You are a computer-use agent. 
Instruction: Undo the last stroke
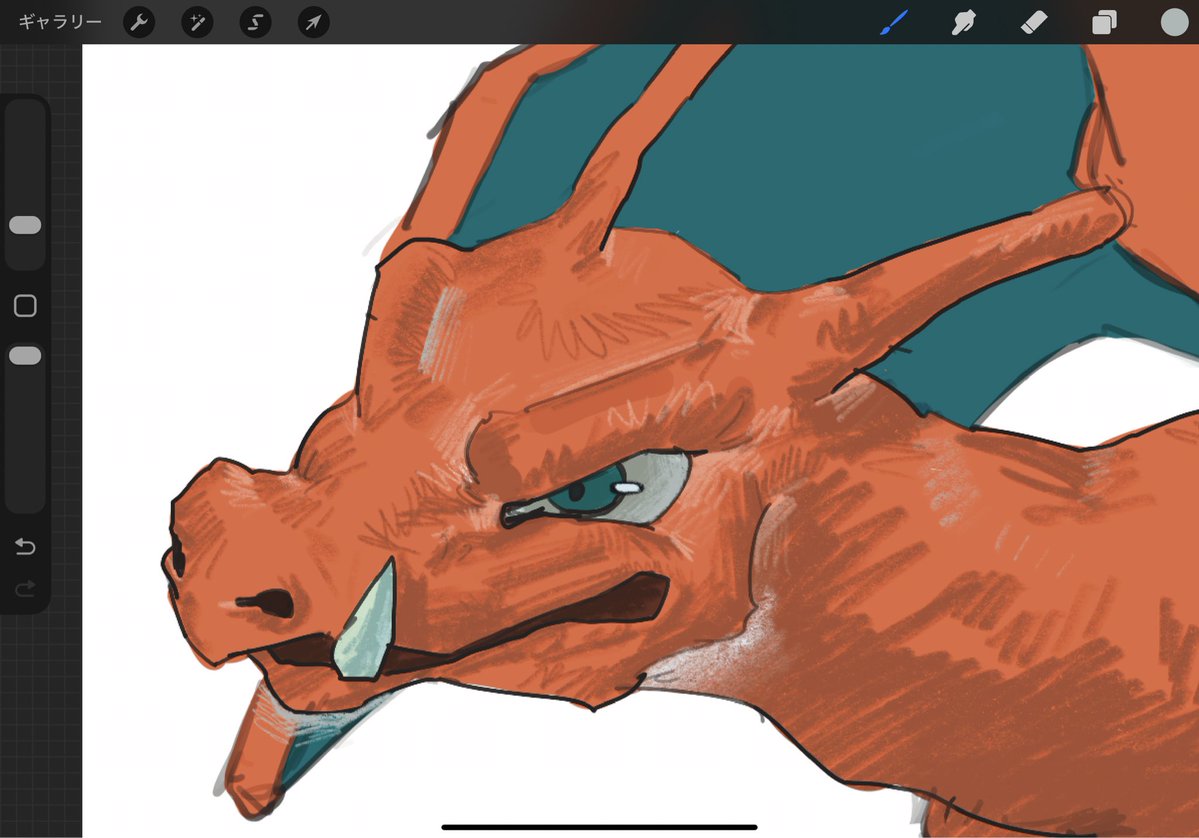(25, 547)
